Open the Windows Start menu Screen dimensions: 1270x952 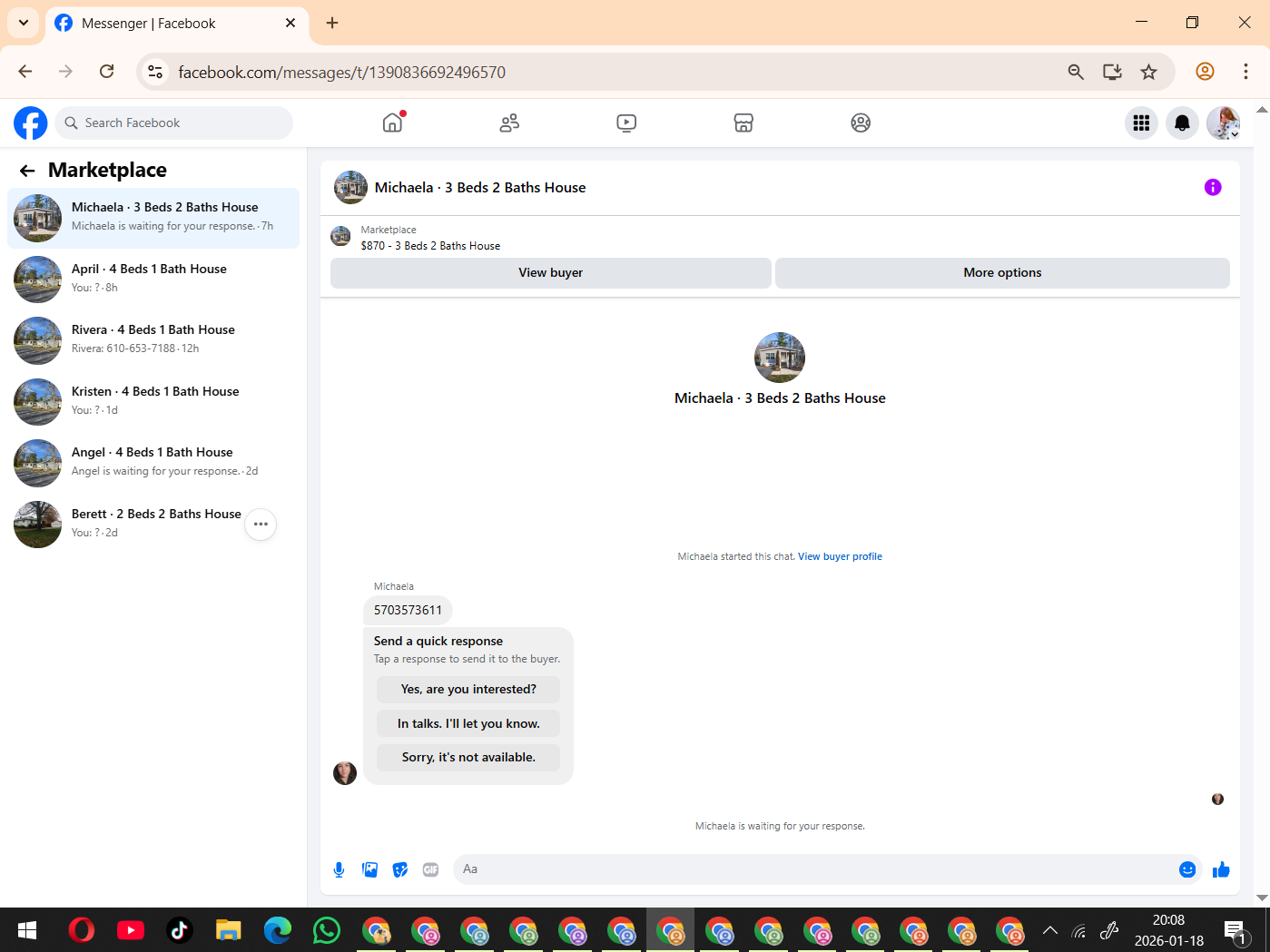pyautogui.click(x=27, y=930)
